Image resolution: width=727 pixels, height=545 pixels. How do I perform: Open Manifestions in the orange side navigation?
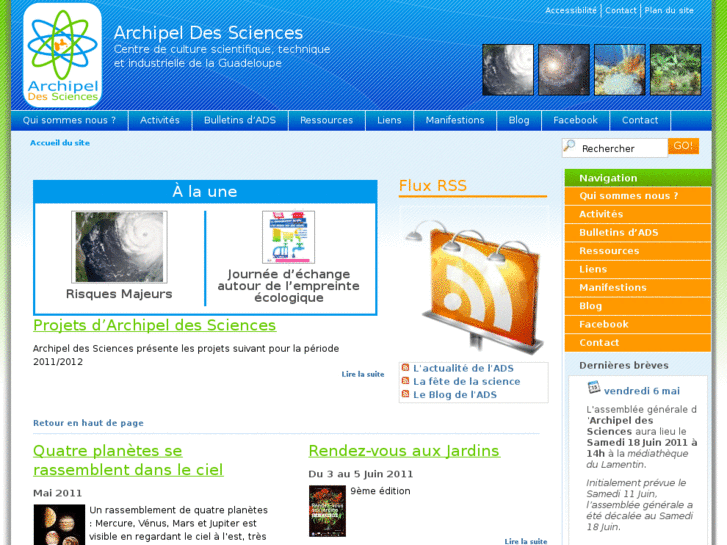coord(638,288)
